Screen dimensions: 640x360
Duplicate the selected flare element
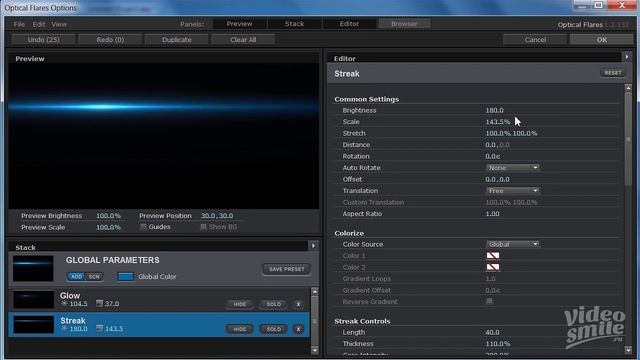(177, 40)
